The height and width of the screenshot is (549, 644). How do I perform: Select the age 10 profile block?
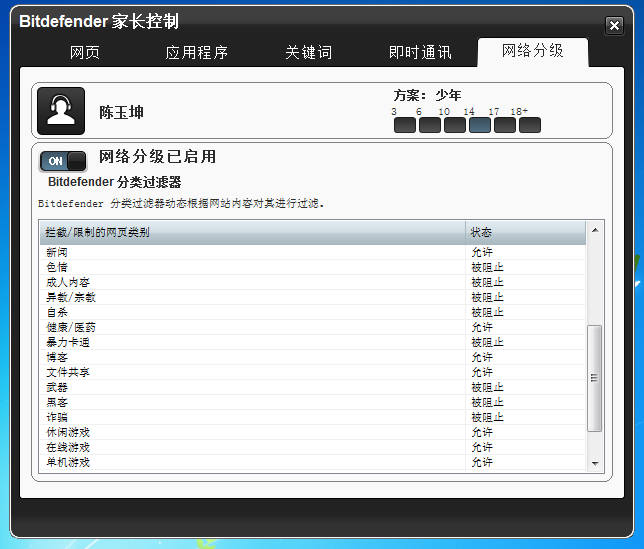454,125
